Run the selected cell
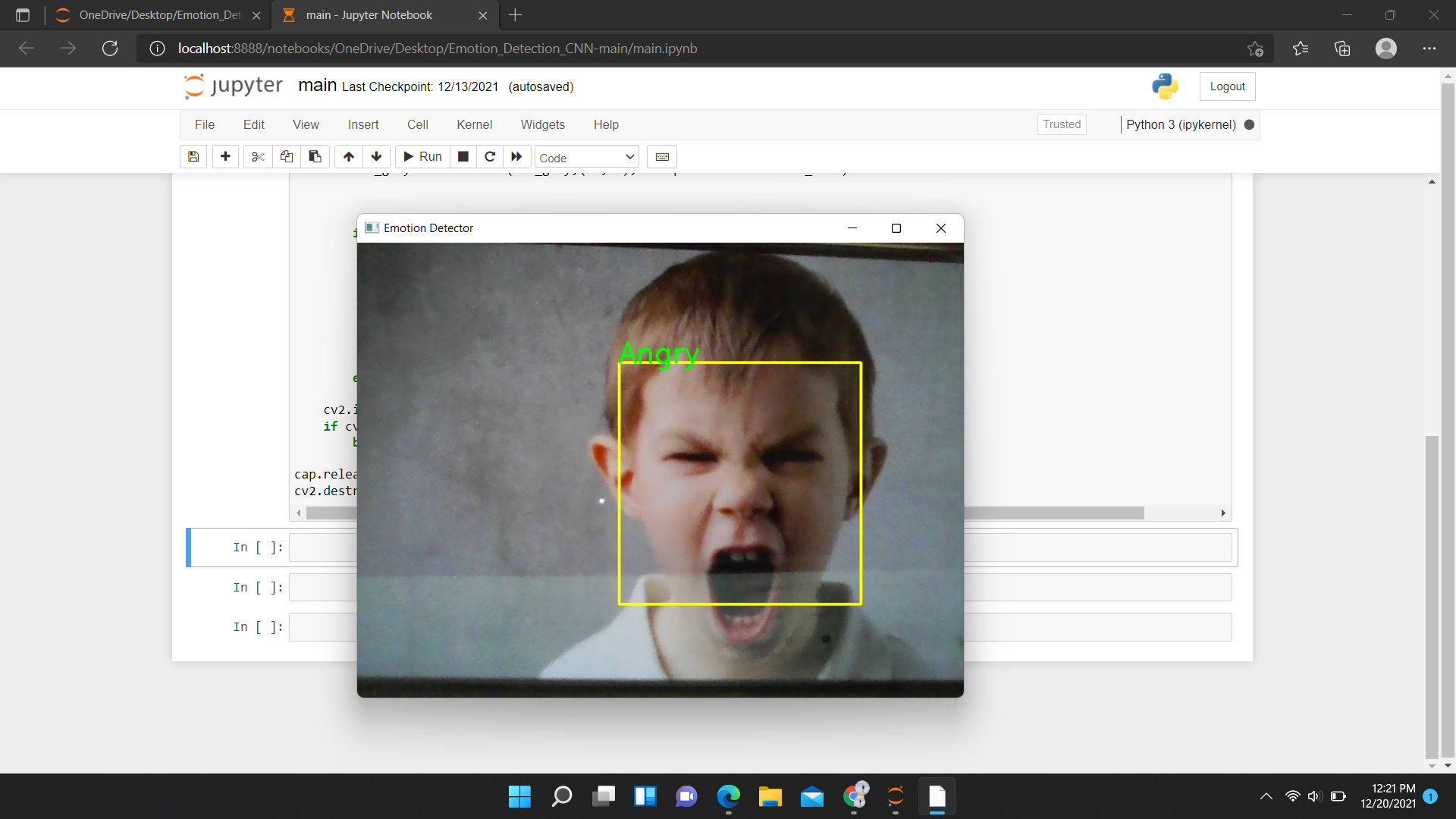The height and width of the screenshot is (819, 1456). click(x=422, y=156)
